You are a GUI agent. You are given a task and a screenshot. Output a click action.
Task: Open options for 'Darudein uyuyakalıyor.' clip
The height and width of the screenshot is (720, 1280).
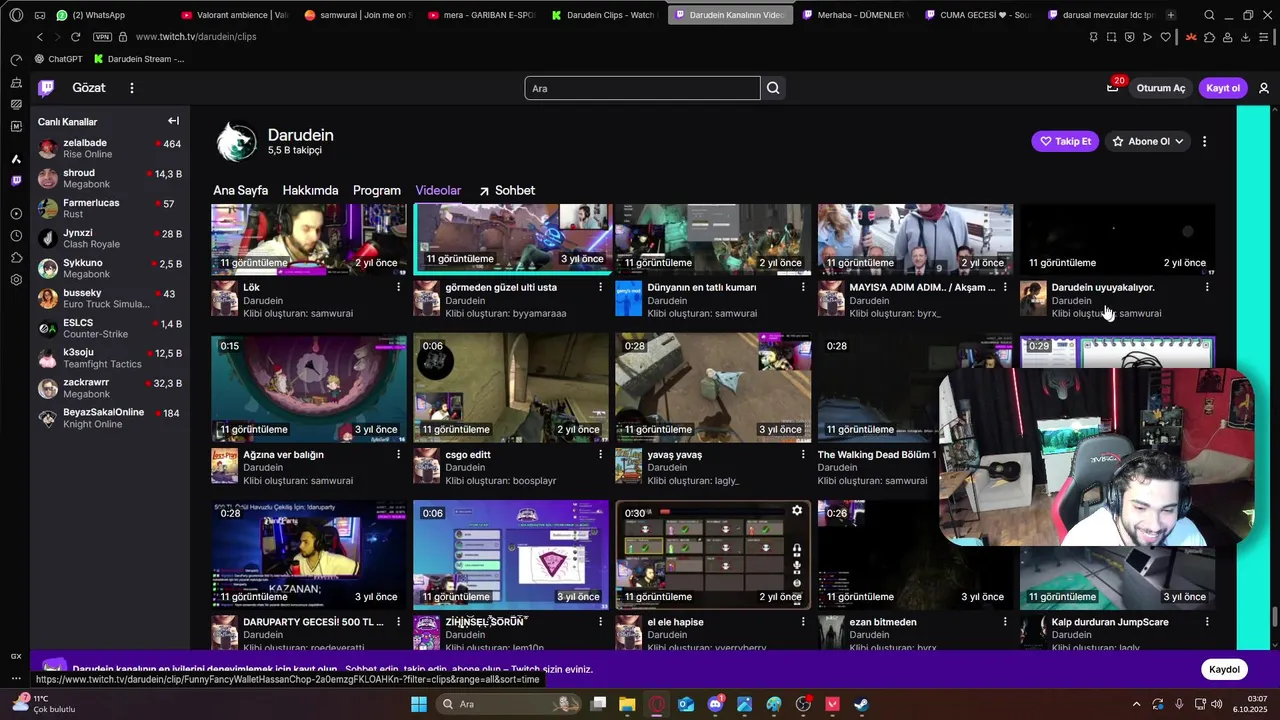[1206, 287]
